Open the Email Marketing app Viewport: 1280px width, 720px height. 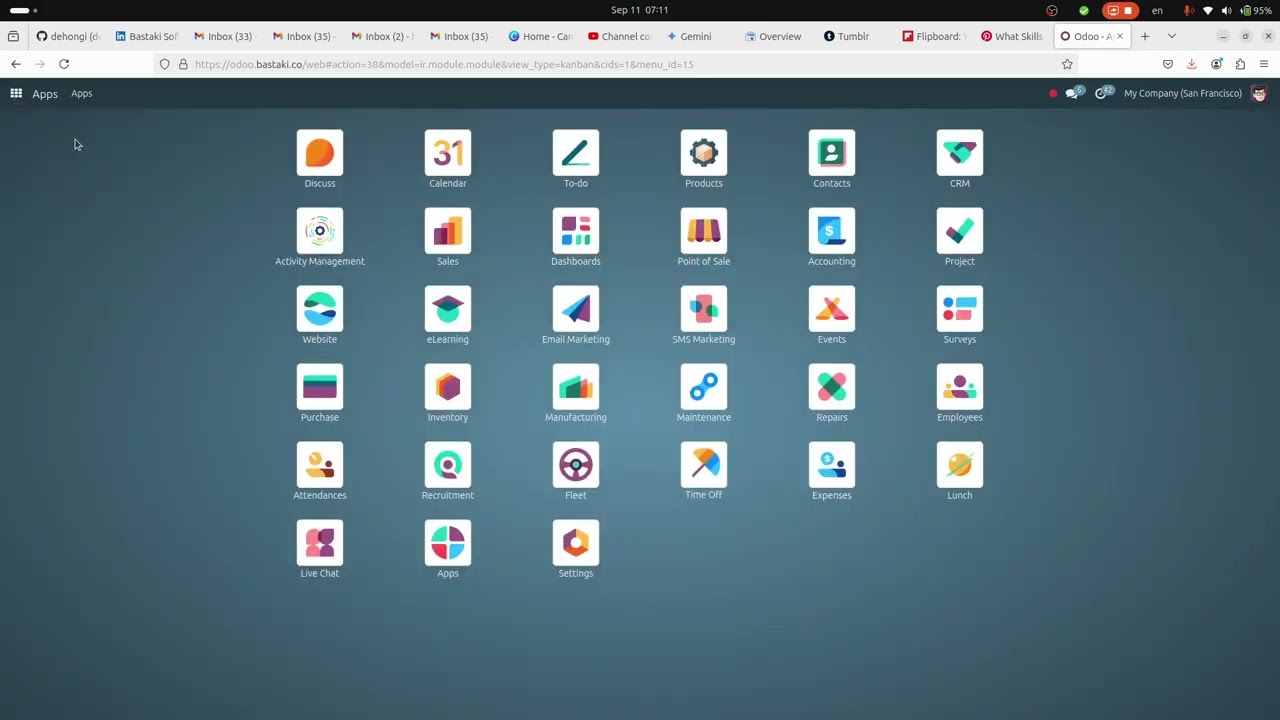[576, 309]
